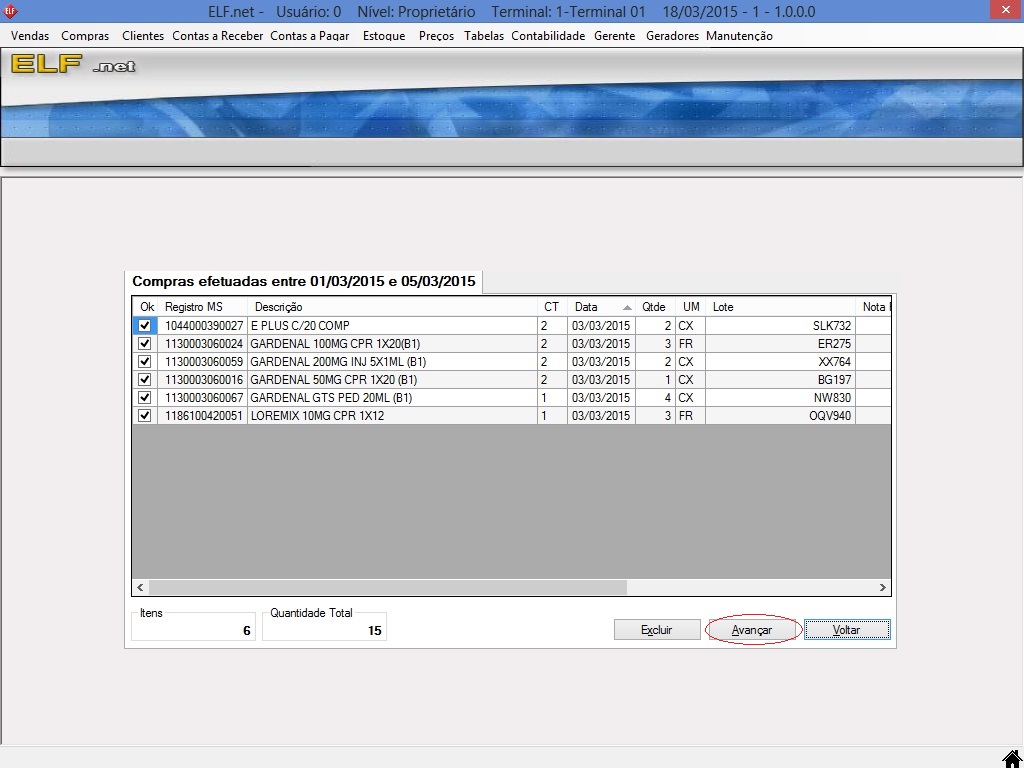Click the horizontal scrollbar right arrow
The width and height of the screenshot is (1024, 768).
click(882, 588)
